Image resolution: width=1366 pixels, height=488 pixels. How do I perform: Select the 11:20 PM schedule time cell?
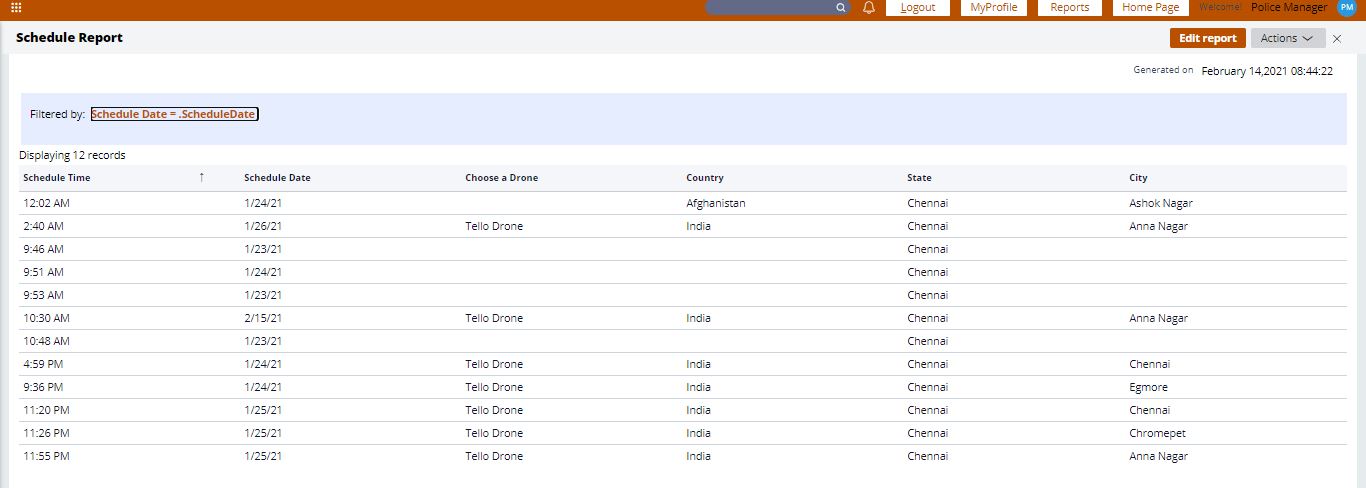tap(46, 410)
